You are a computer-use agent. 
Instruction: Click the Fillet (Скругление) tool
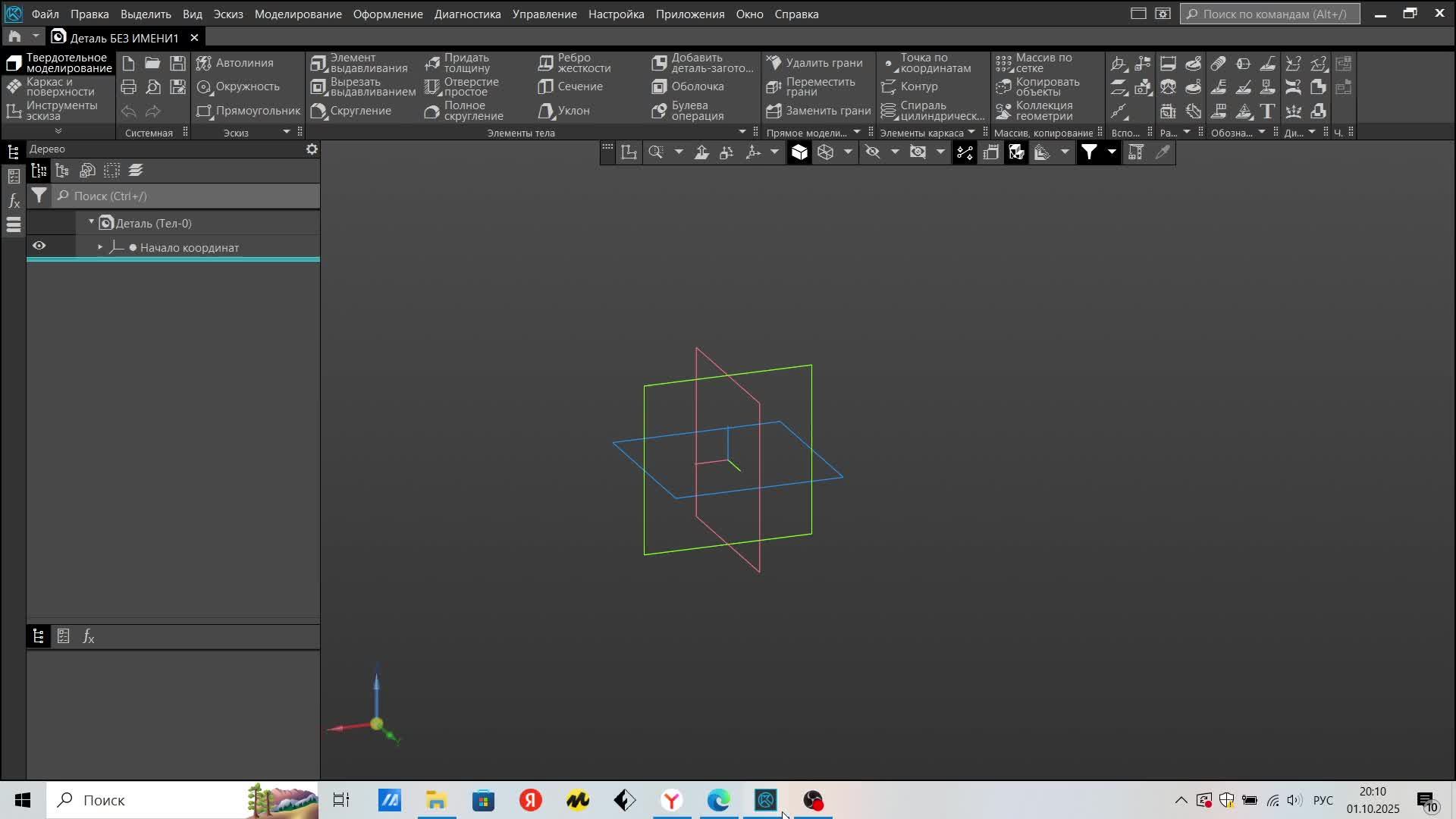pos(352,111)
